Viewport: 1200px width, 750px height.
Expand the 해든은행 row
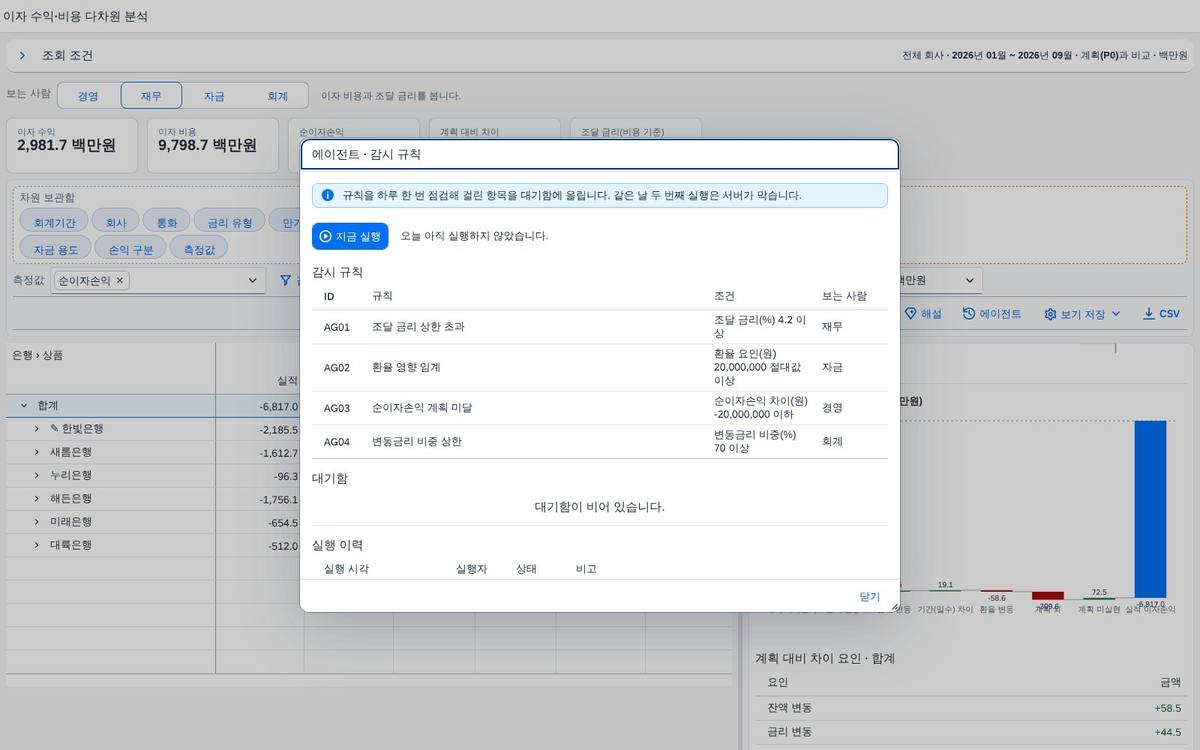pyautogui.click(x=36, y=499)
